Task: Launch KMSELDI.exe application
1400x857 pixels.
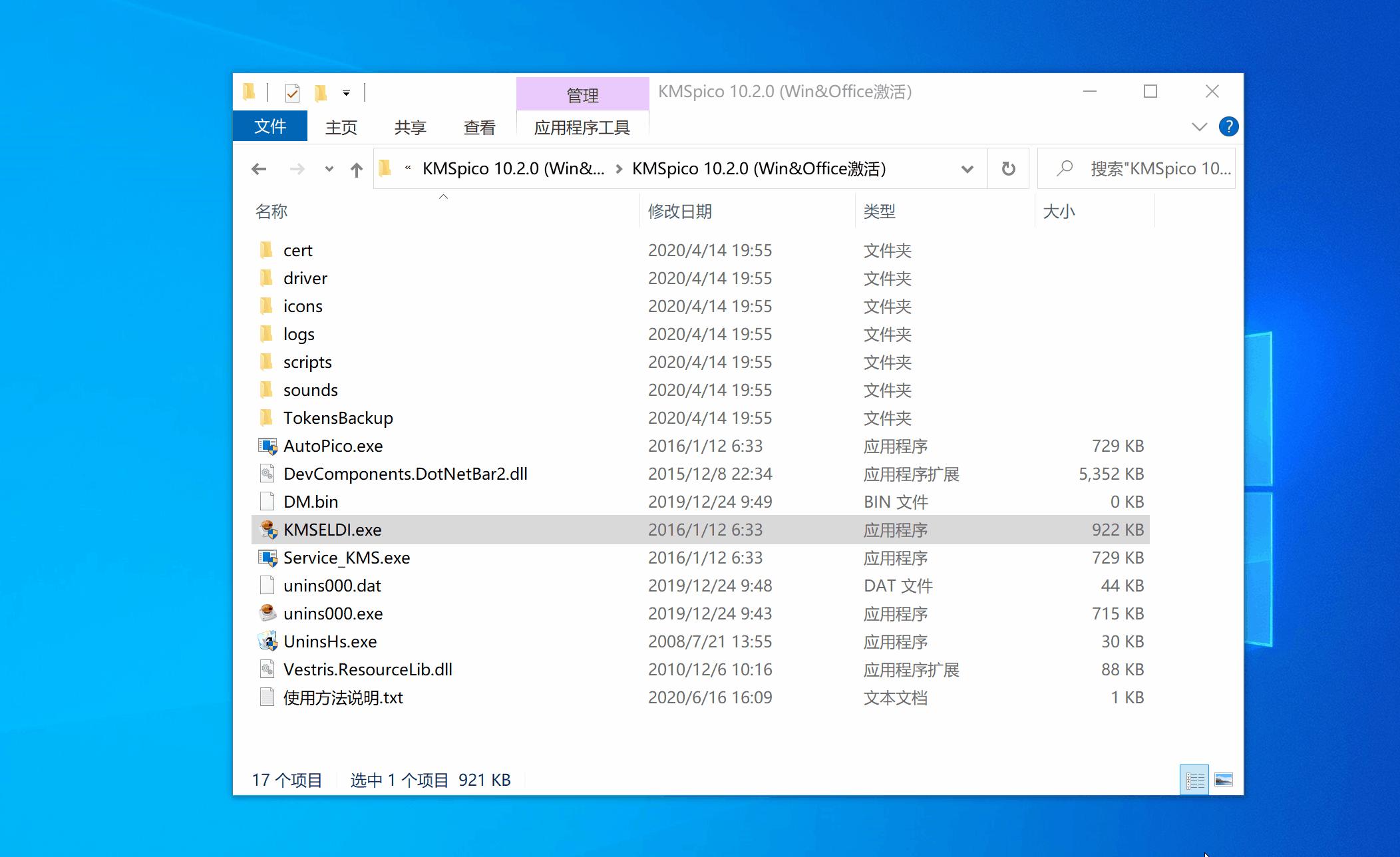Action: tap(332, 530)
